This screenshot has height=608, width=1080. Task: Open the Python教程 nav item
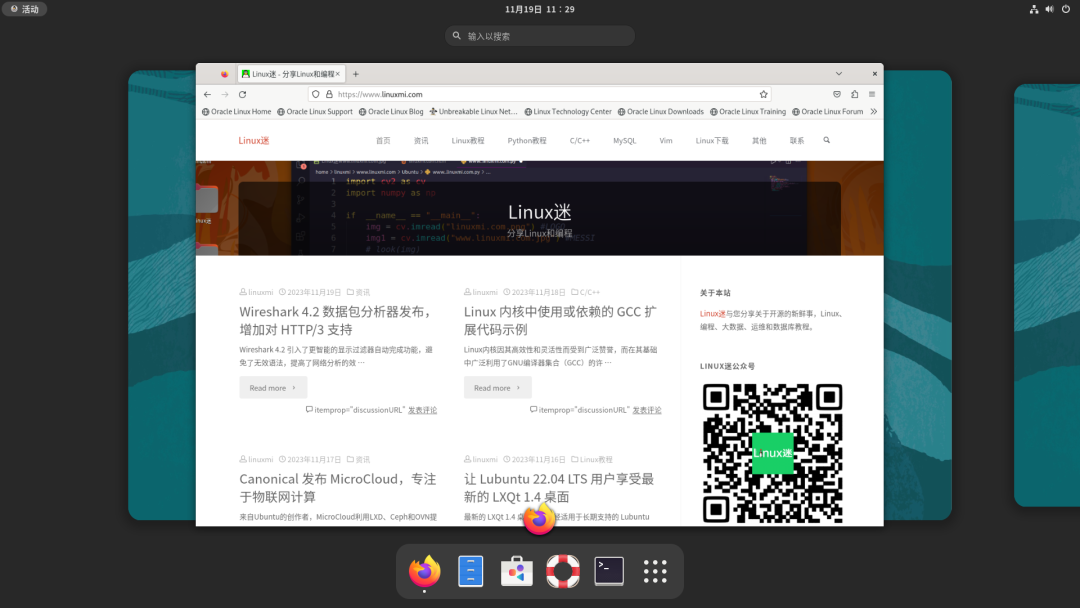527,140
